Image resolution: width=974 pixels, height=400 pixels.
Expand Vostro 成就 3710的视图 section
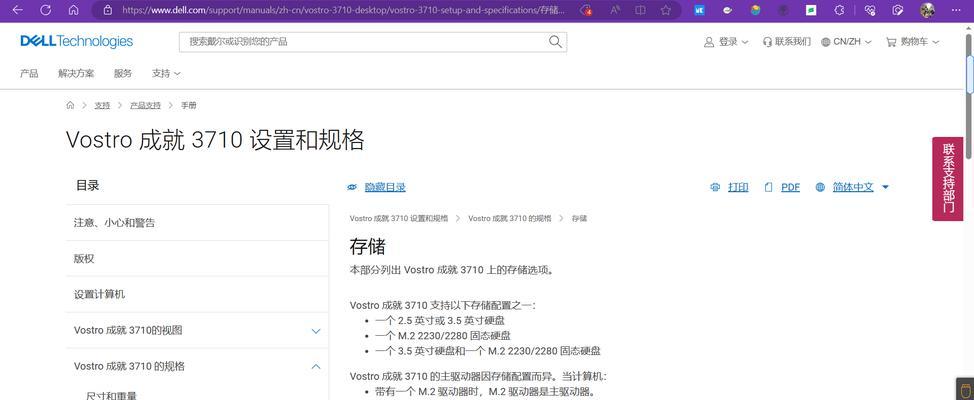[316, 330]
